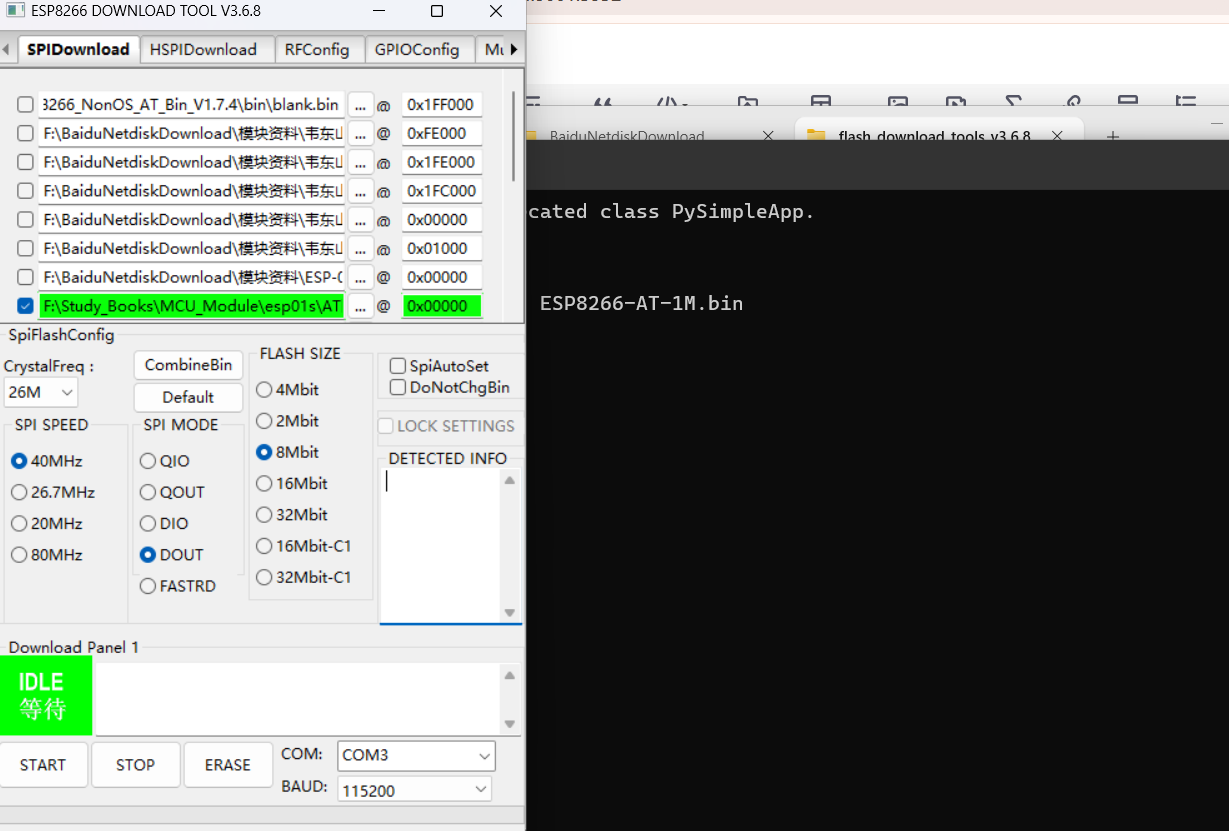This screenshot has height=831, width=1229.
Task: Select 26.7MHz SPI speed
Action: (x=19, y=492)
